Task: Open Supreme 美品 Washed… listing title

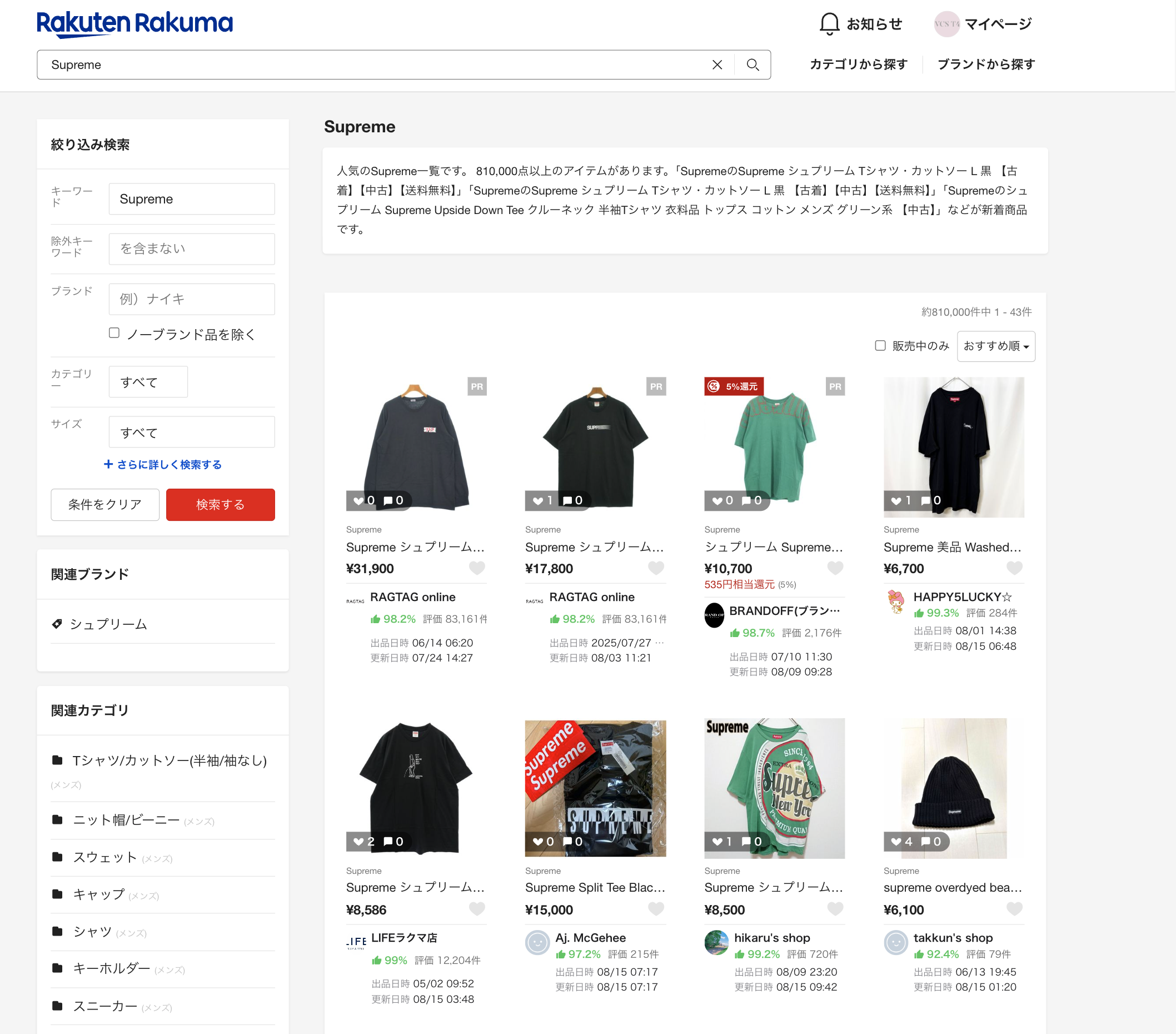Action: click(x=953, y=546)
